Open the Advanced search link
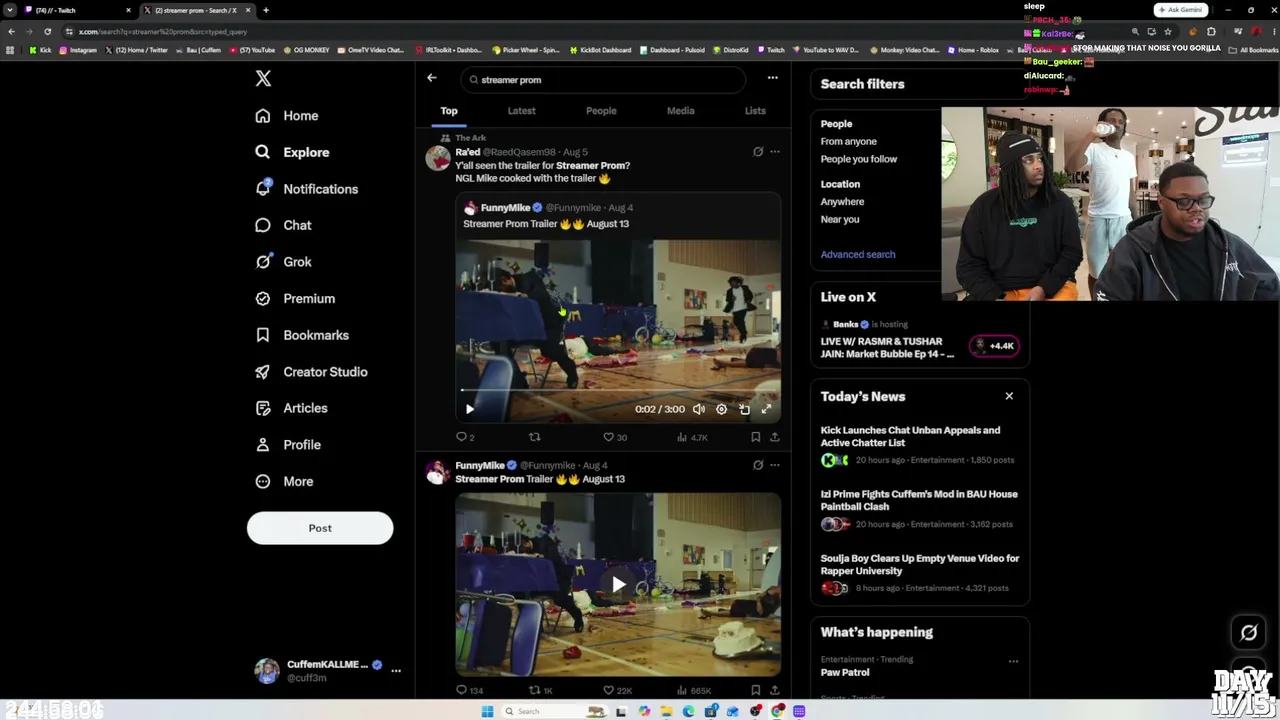 point(858,254)
